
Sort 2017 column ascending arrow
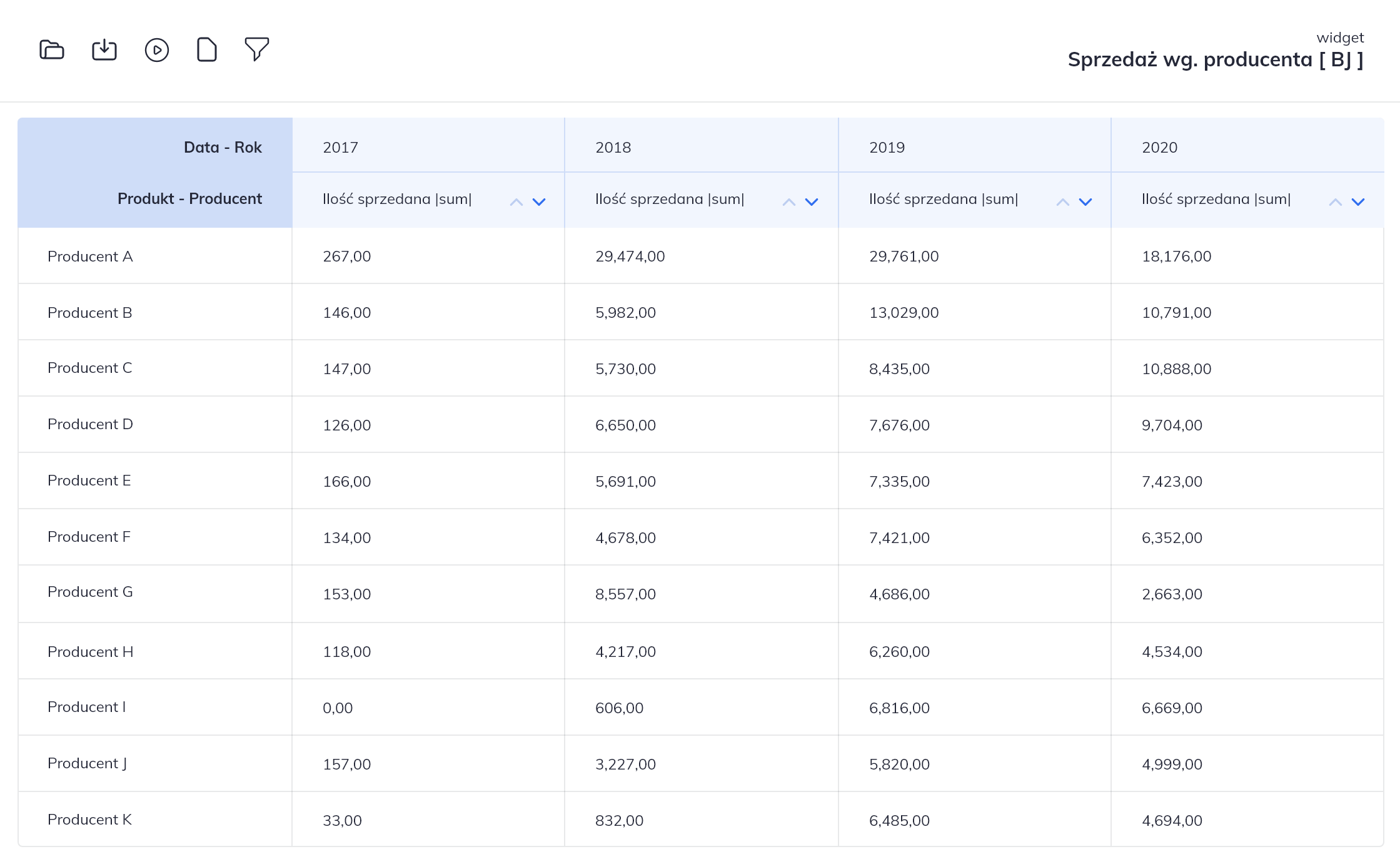click(x=516, y=201)
